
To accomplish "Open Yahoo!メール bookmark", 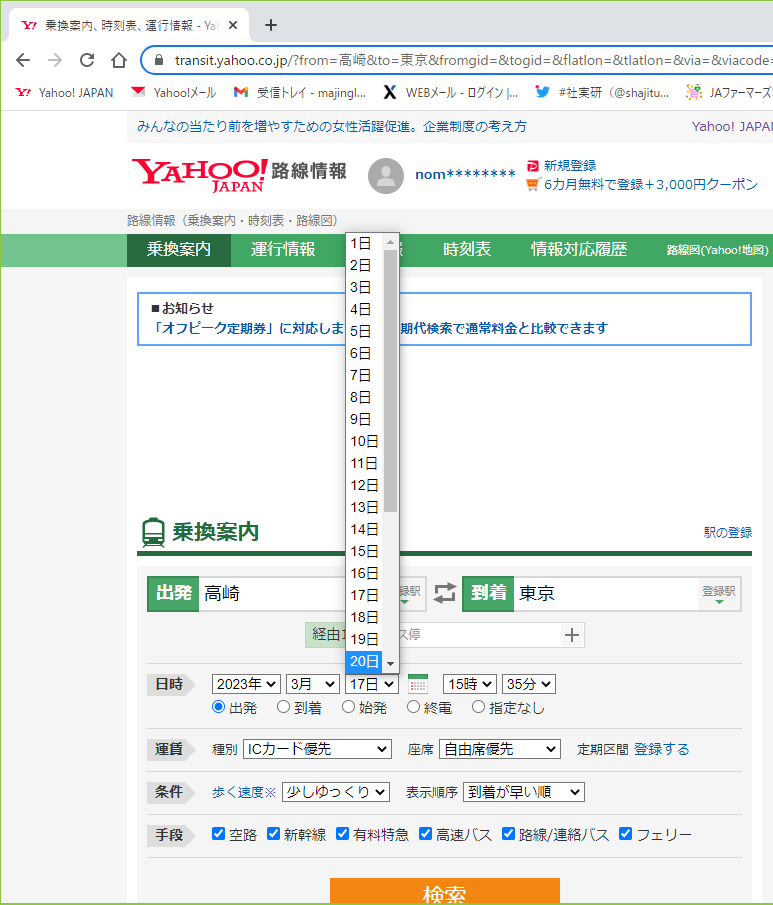I will click(x=173, y=92).
